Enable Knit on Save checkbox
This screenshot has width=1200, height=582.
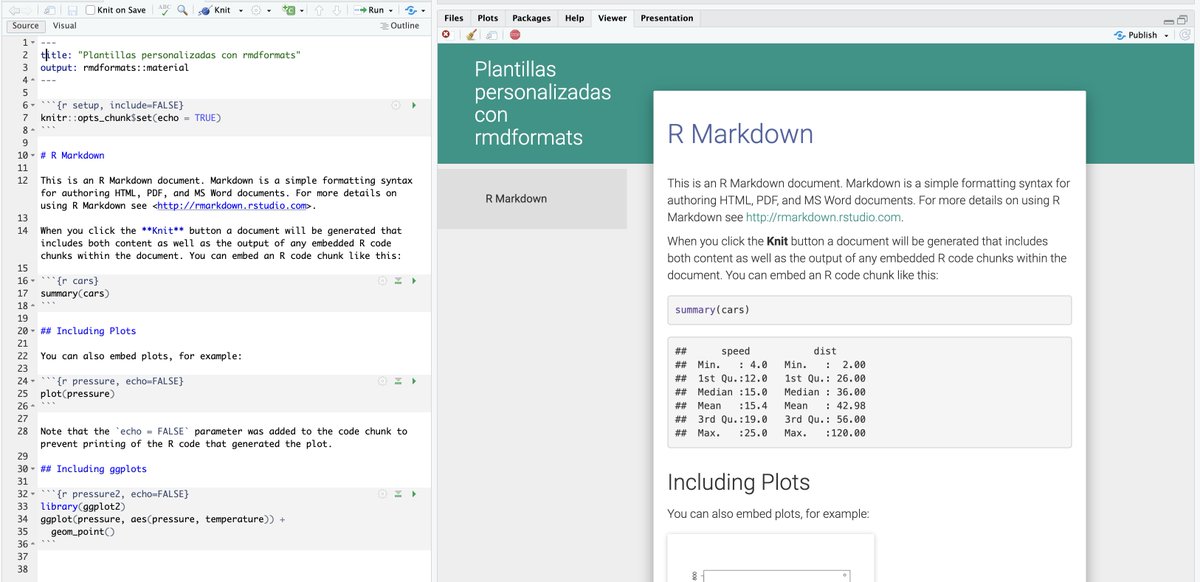point(91,10)
